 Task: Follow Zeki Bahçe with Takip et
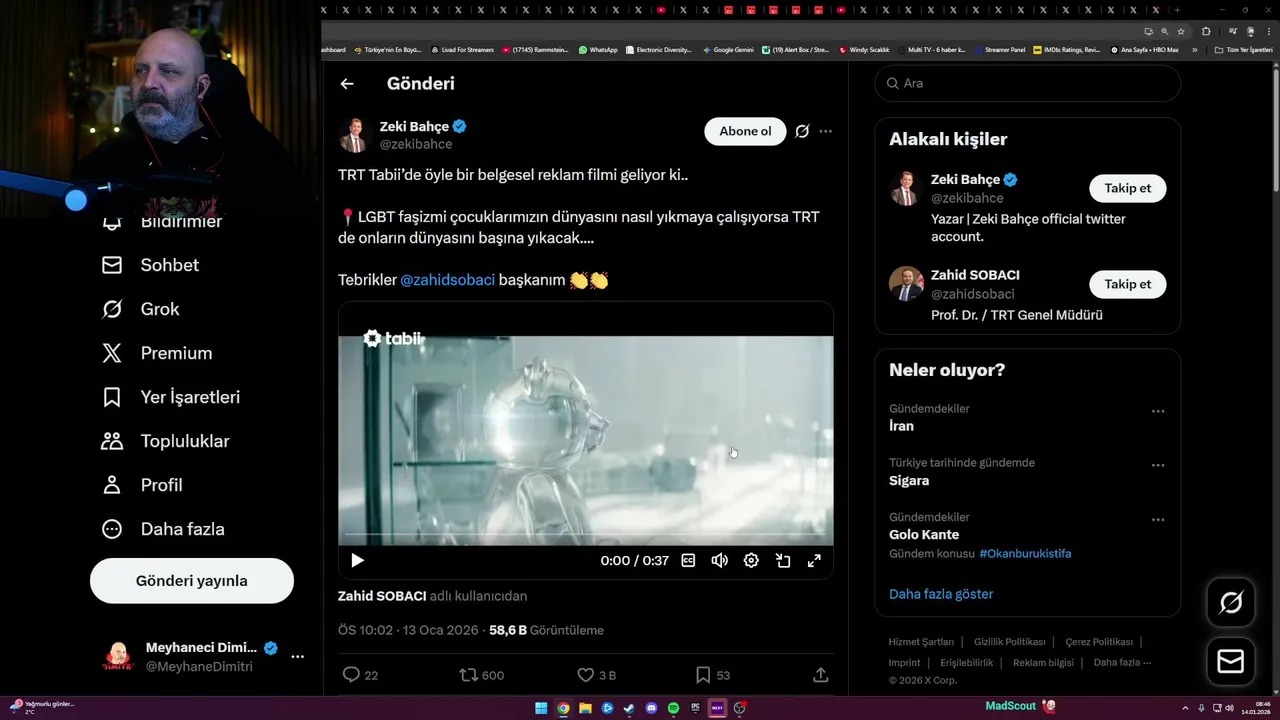pyautogui.click(x=1127, y=188)
